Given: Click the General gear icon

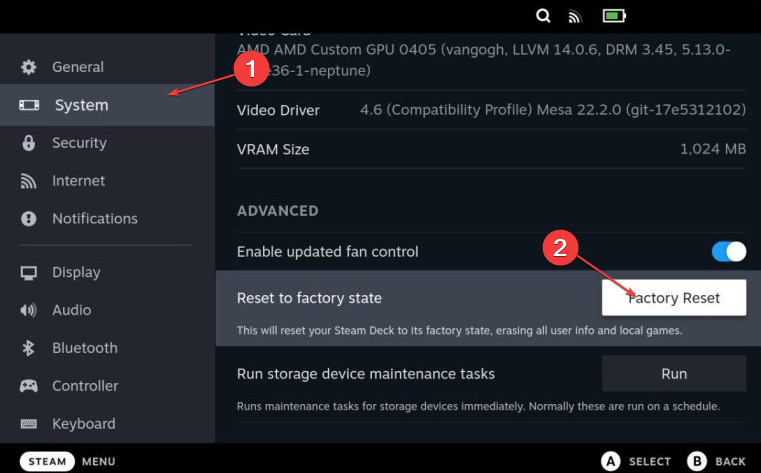Looking at the screenshot, I should point(29,67).
